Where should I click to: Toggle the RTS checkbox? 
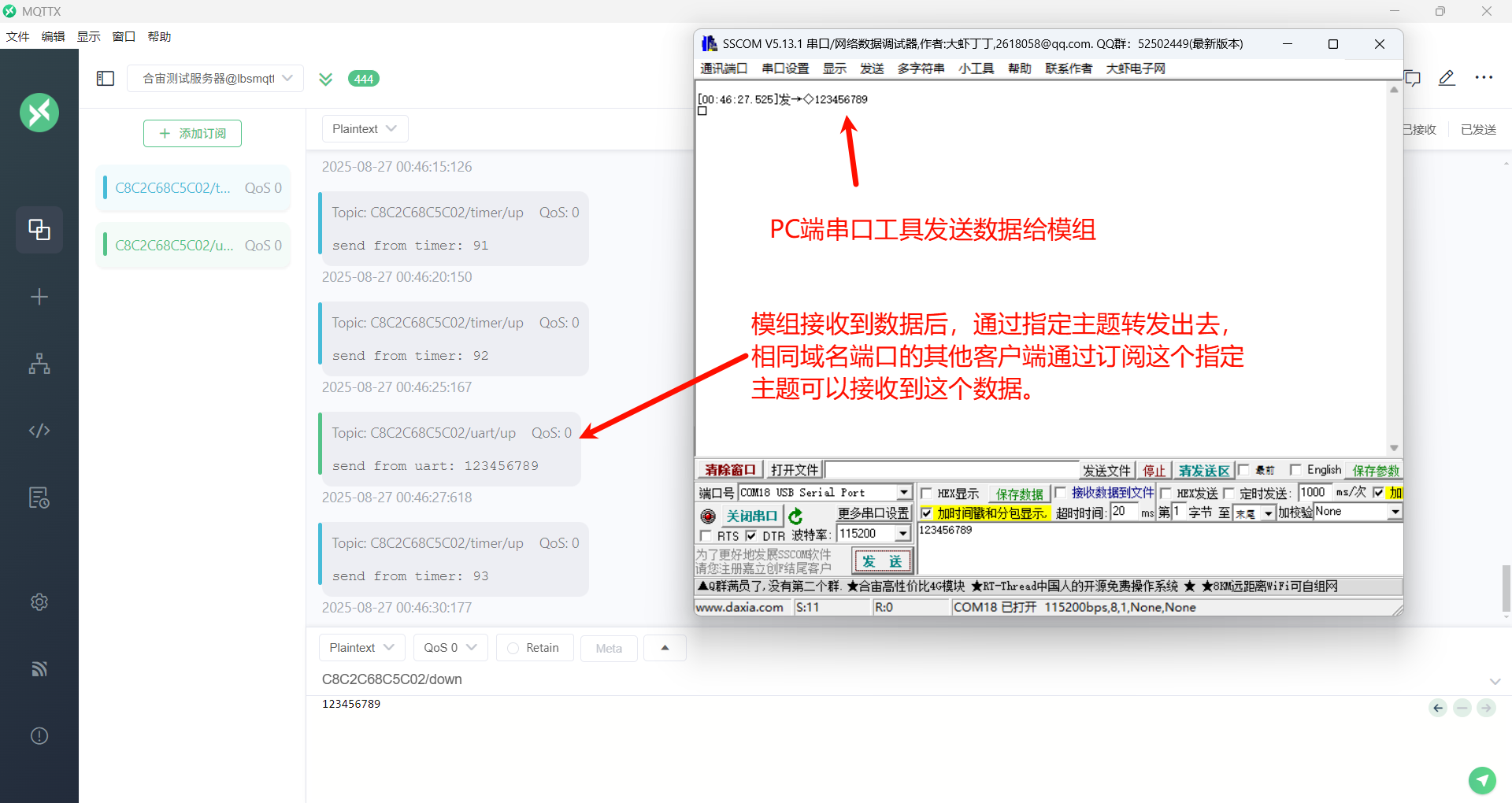coord(706,535)
